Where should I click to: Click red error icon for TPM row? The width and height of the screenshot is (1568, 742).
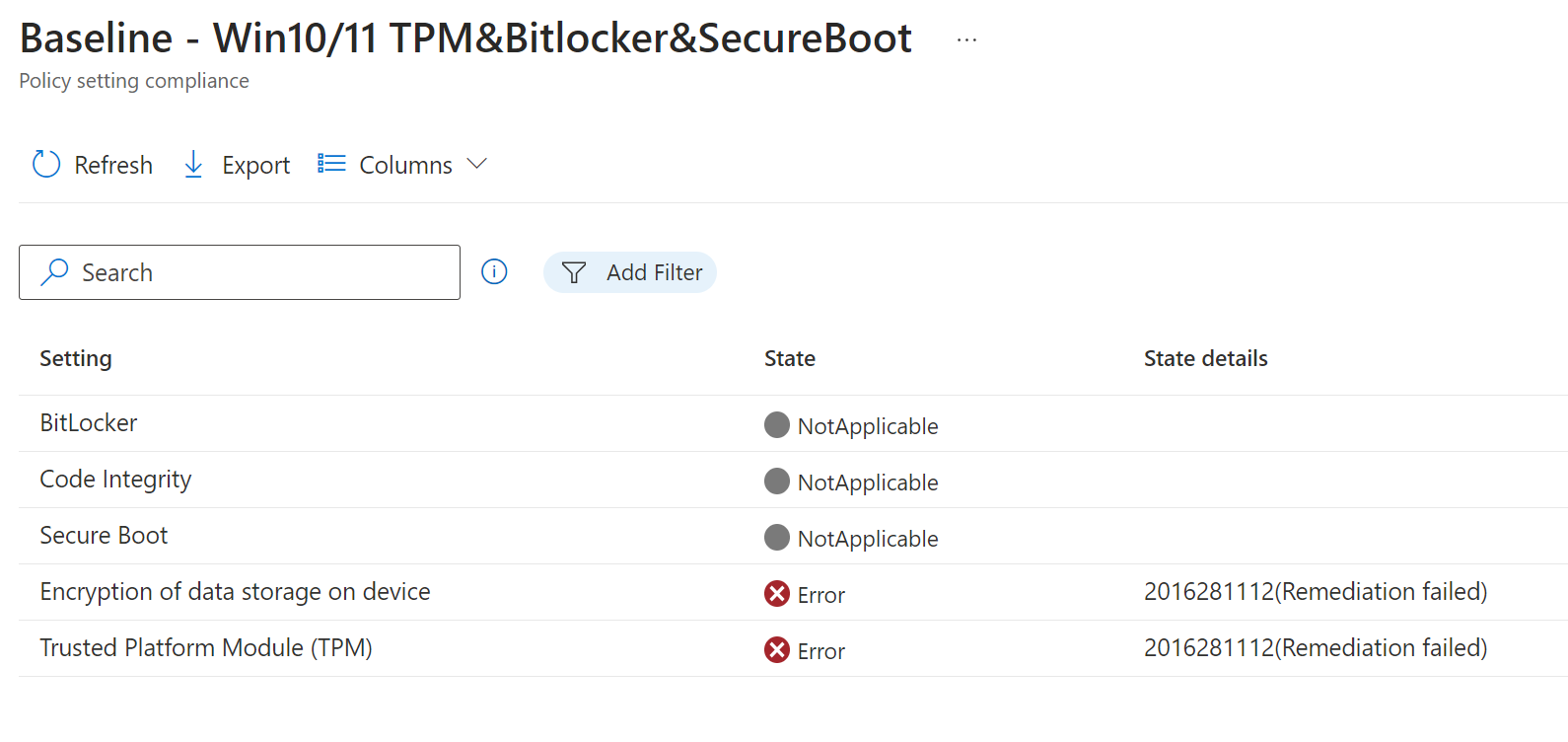(x=777, y=649)
